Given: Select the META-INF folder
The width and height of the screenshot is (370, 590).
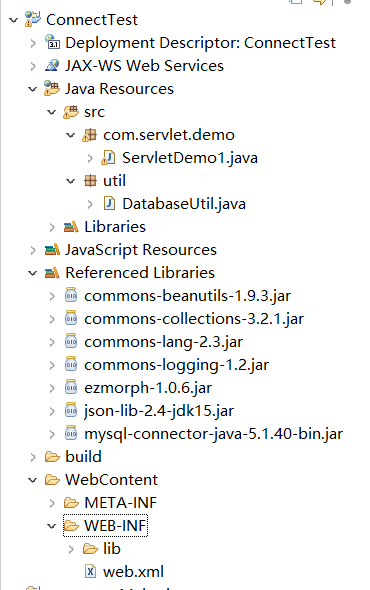Looking at the screenshot, I should tap(120, 503).
